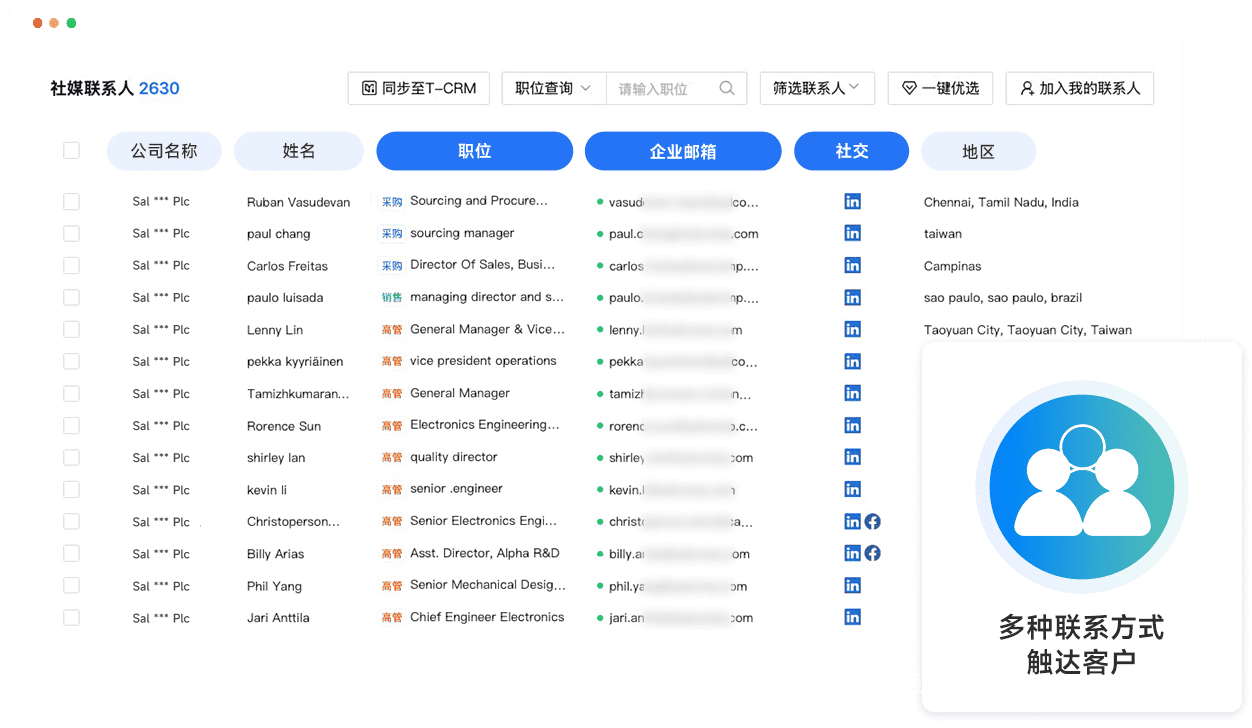Expand the 筛选联系人 filter dropdown
This screenshot has height=728, width=1252.
click(817, 88)
